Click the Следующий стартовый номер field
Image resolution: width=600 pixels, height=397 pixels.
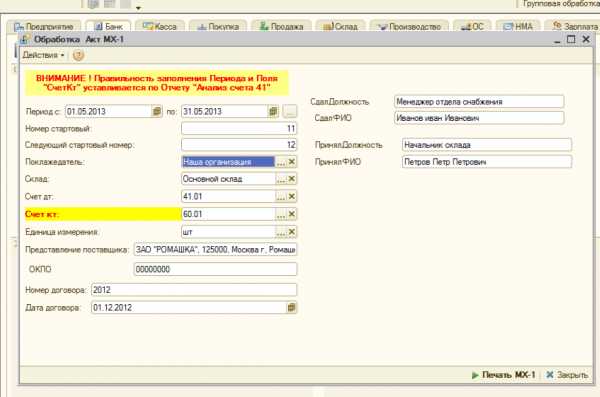239,145
